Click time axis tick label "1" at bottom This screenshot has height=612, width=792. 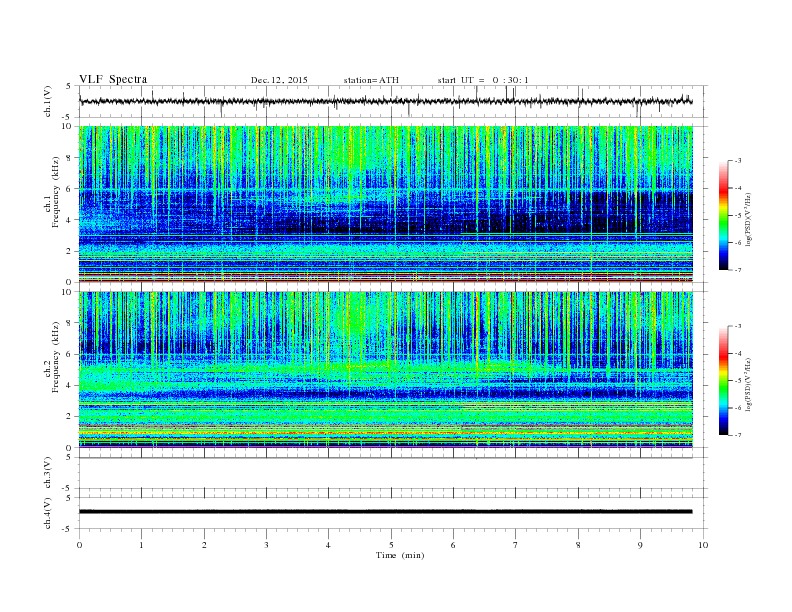141,545
